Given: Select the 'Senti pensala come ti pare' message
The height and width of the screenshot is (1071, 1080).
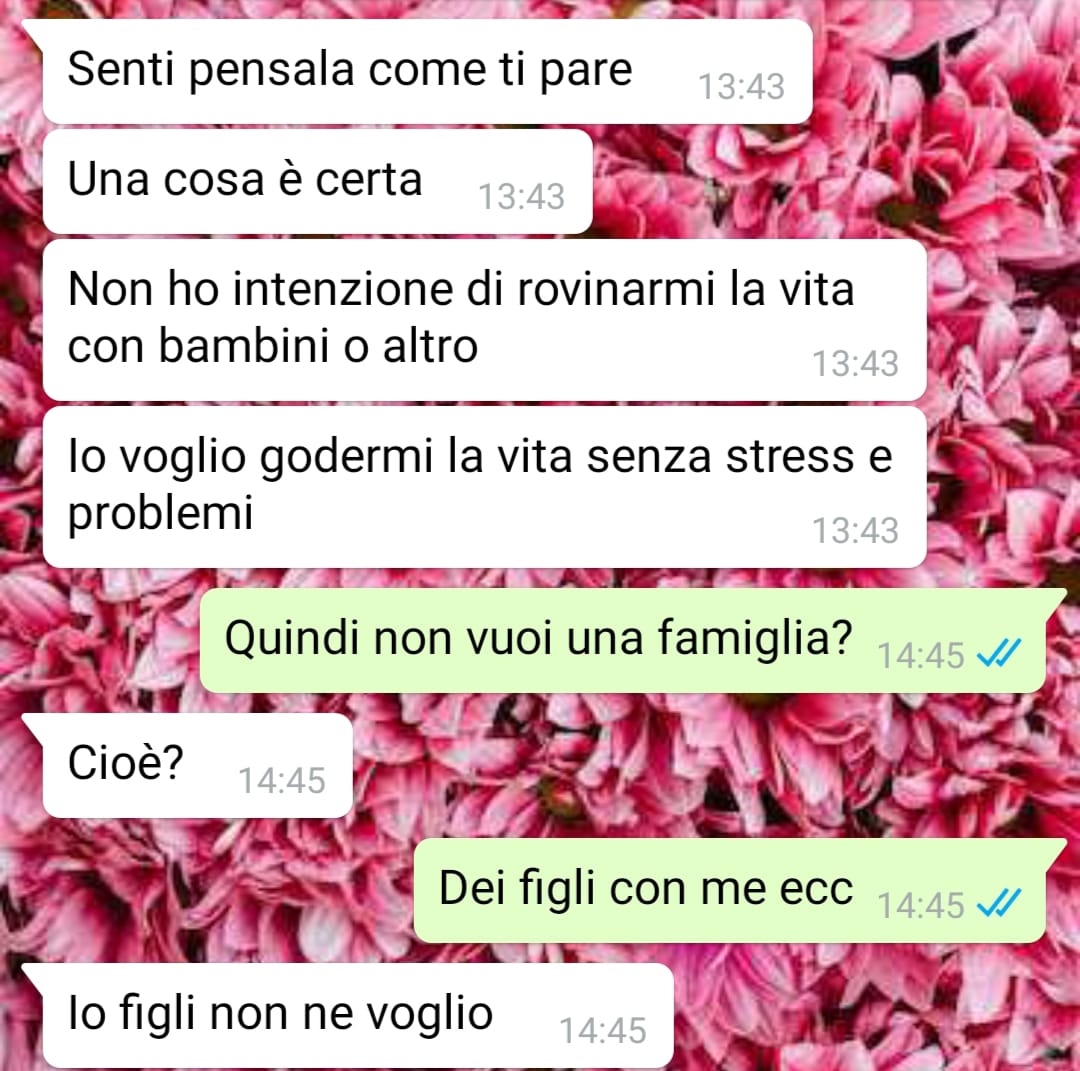Looking at the screenshot, I should pyautogui.click(x=427, y=72).
